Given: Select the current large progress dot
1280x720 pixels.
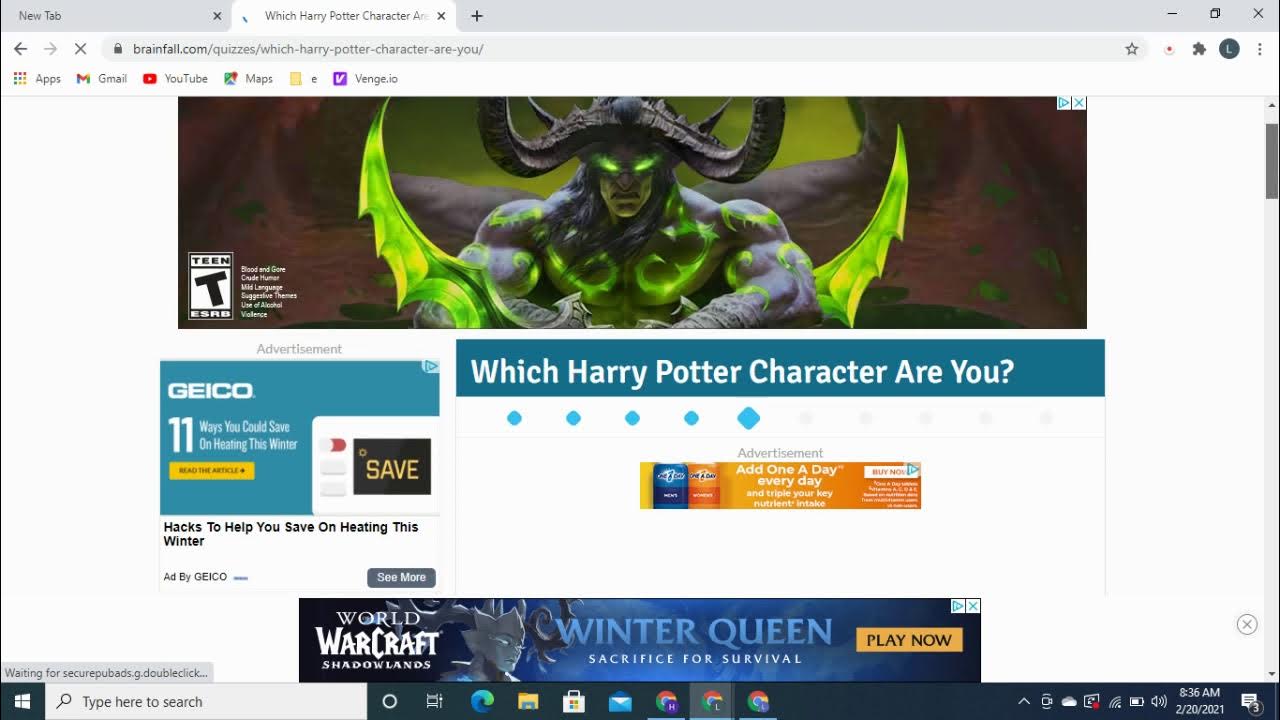Looking at the screenshot, I should pos(749,418).
